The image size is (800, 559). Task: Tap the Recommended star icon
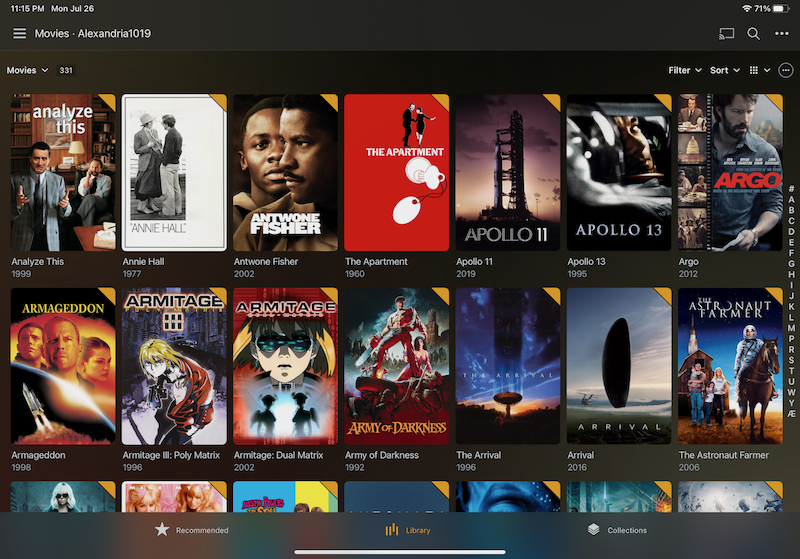[162, 529]
